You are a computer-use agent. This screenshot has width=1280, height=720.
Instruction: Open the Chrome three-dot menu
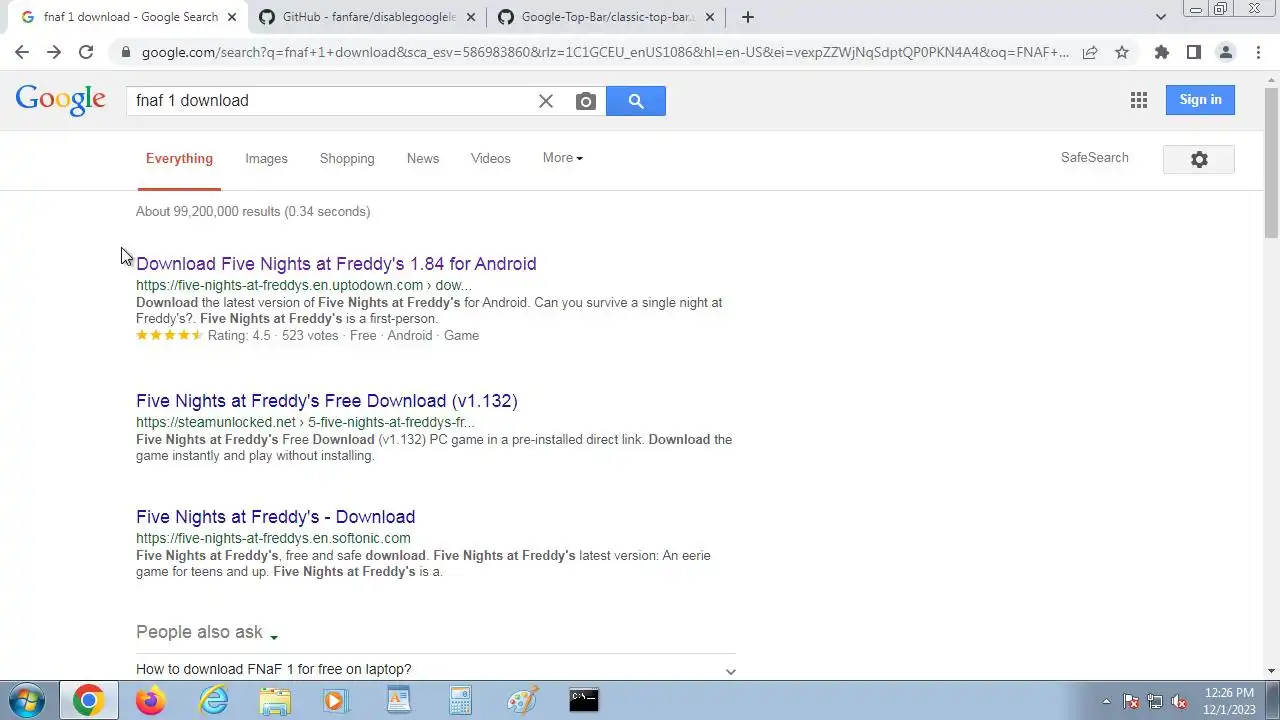[x=1257, y=52]
